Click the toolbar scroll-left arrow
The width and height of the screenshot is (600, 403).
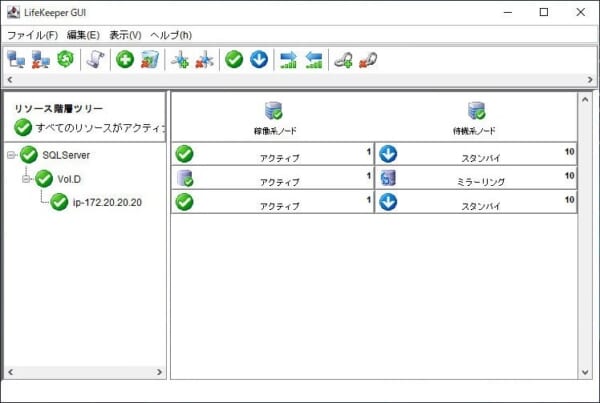(x=10, y=80)
